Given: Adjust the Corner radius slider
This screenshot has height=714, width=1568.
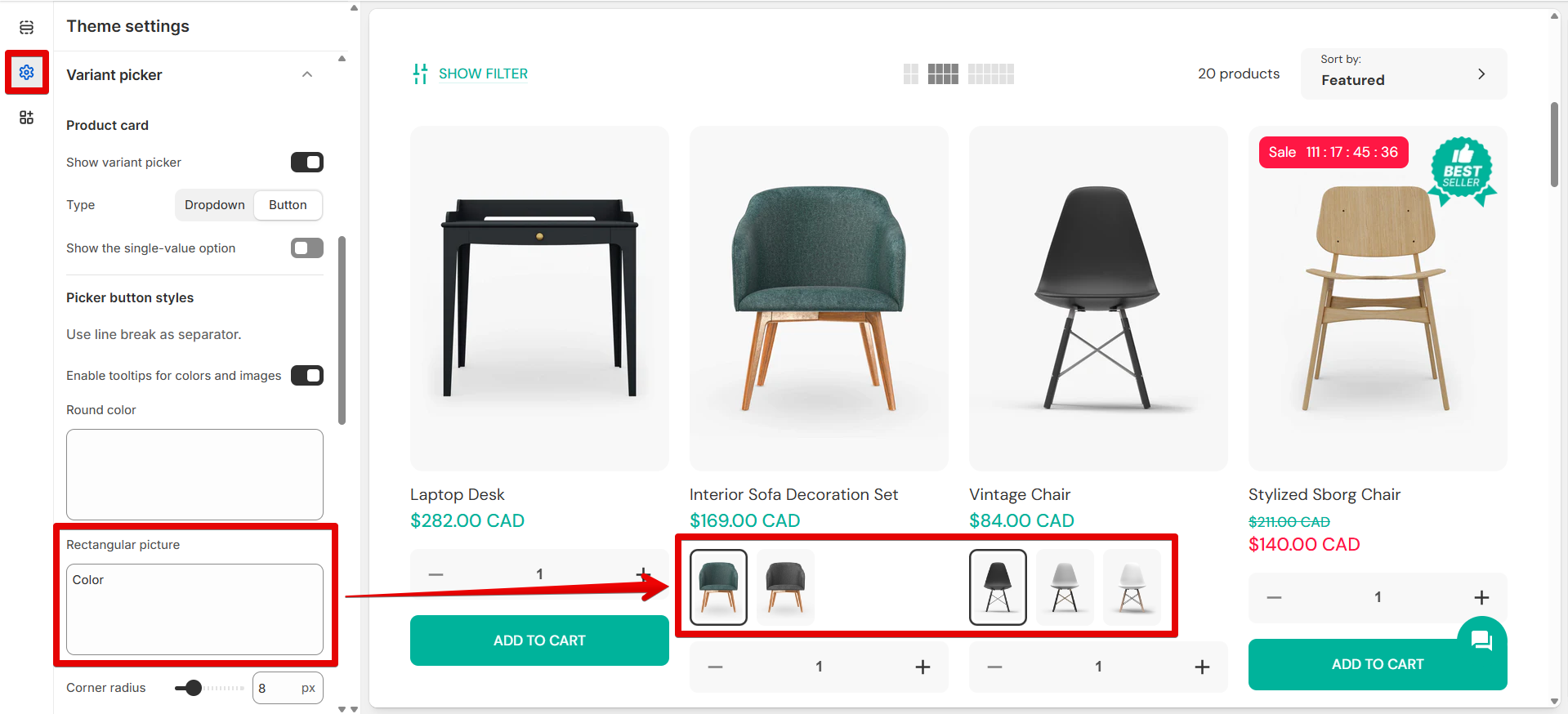Looking at the screenshot, I should (x=194, y=688).
